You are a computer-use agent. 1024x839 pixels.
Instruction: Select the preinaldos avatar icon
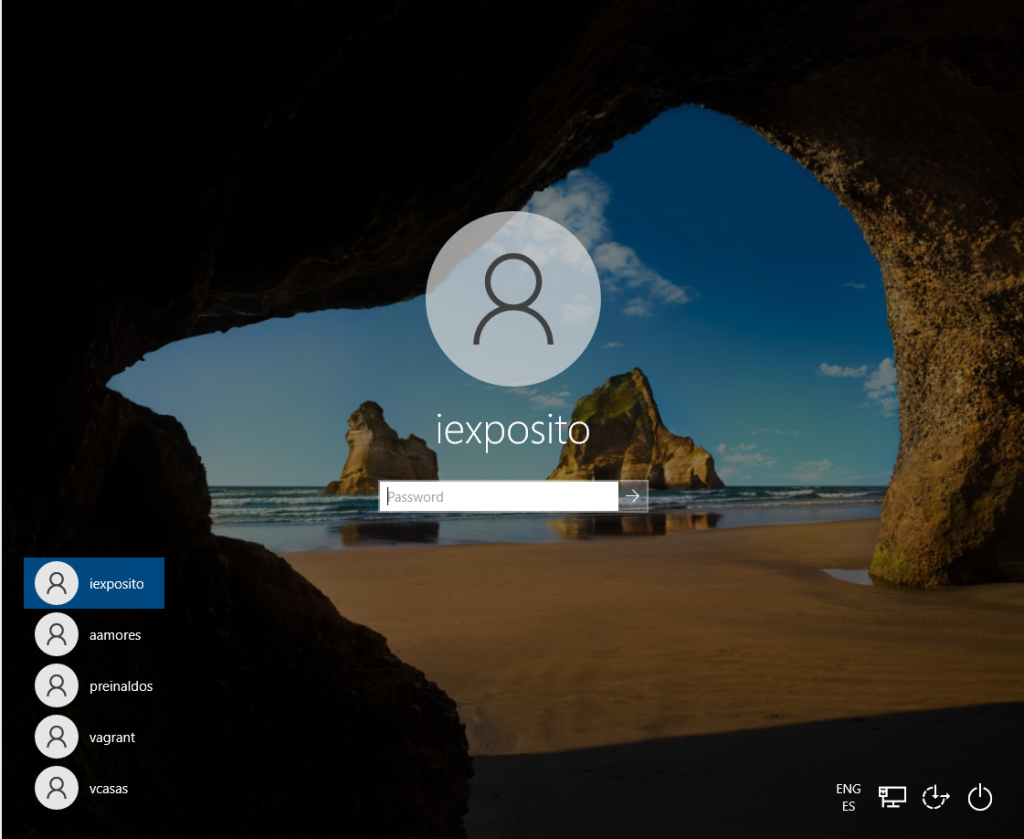tap(56, 686)
